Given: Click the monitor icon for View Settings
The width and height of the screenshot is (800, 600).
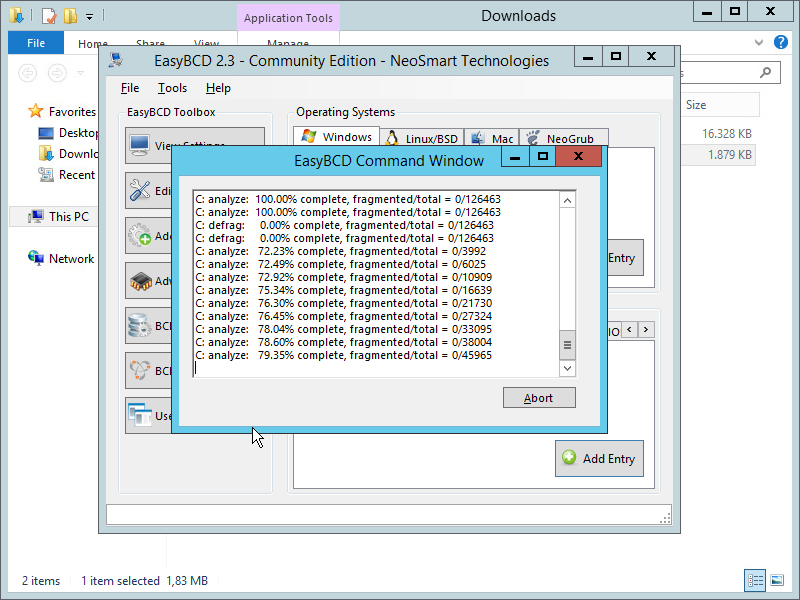Looking at the screenshot, I should click(139, 145).
